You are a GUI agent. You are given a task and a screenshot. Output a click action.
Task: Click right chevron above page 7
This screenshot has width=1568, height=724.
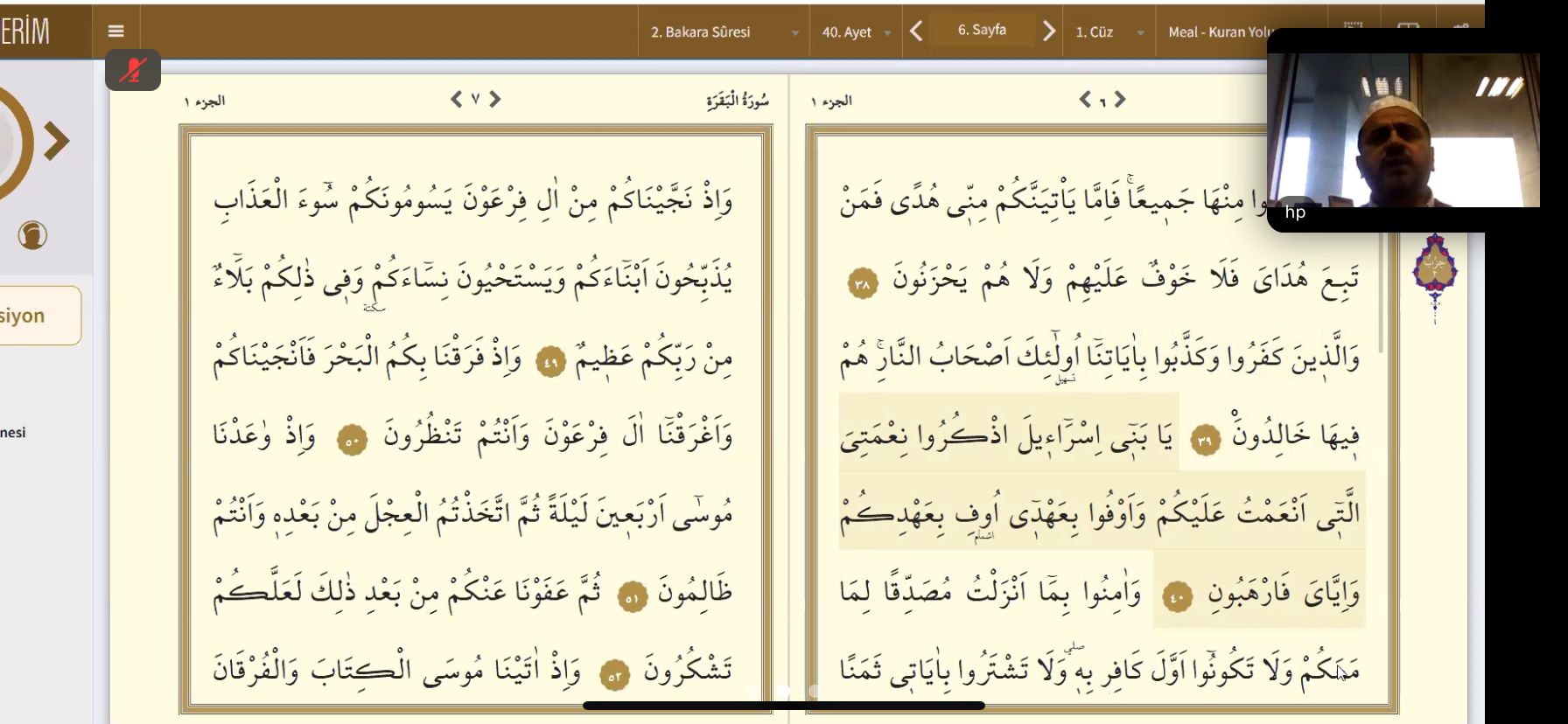495,100
